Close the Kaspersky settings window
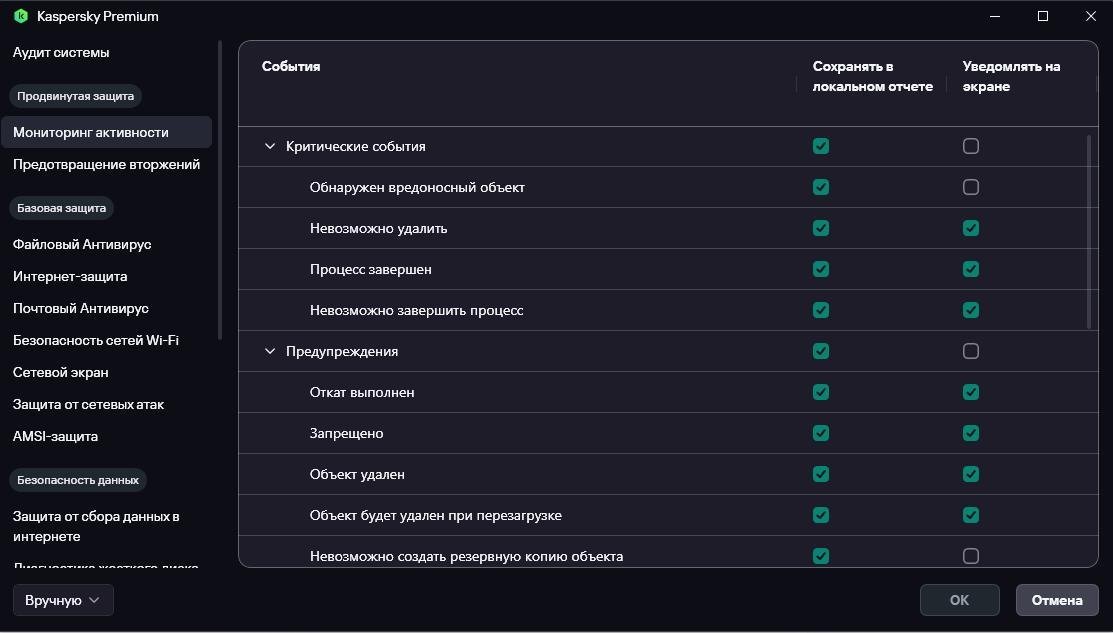The height and width of the screenshot is (633, 1113). coord(1090,16)
